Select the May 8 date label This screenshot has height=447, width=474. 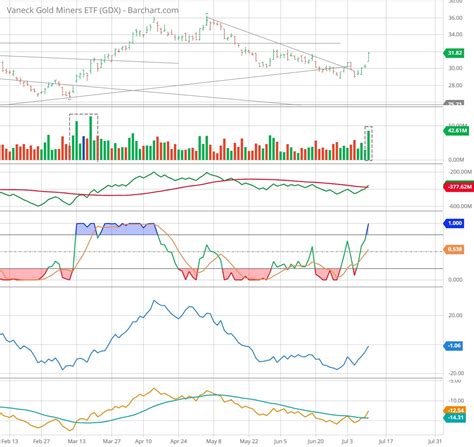tap(214, 441)
